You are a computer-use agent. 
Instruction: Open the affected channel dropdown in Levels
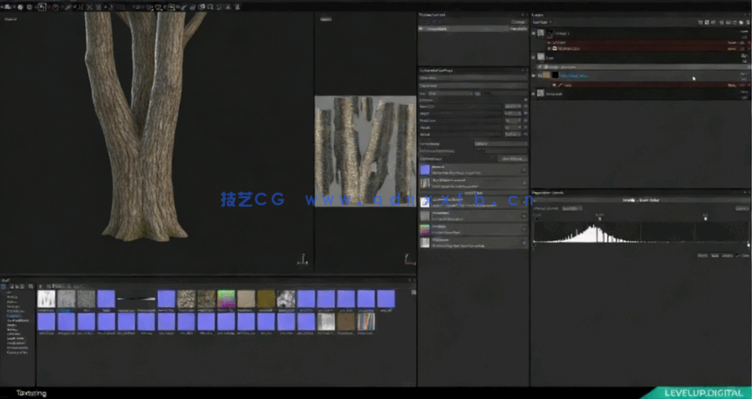572,208
